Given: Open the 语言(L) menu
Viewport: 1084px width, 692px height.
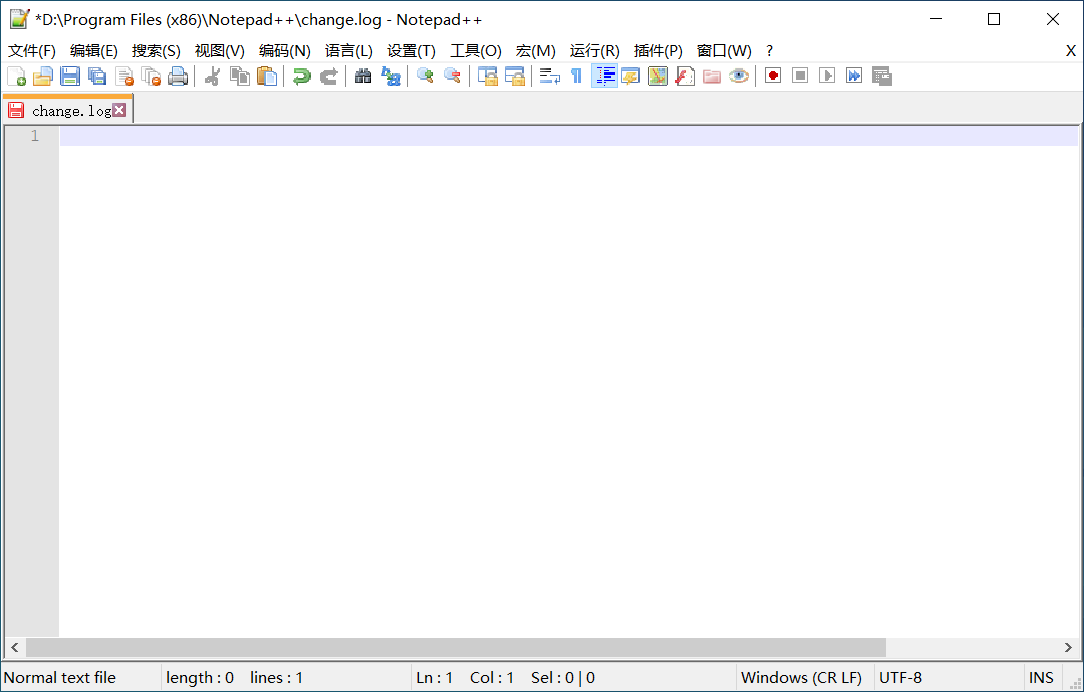Looking at the screenshot, I should coord(348,50).
